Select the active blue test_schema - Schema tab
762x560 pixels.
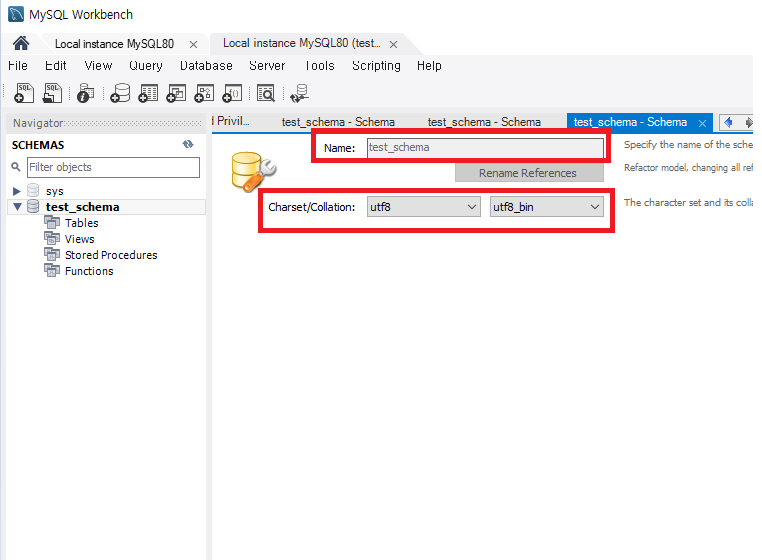coord(630,122)
